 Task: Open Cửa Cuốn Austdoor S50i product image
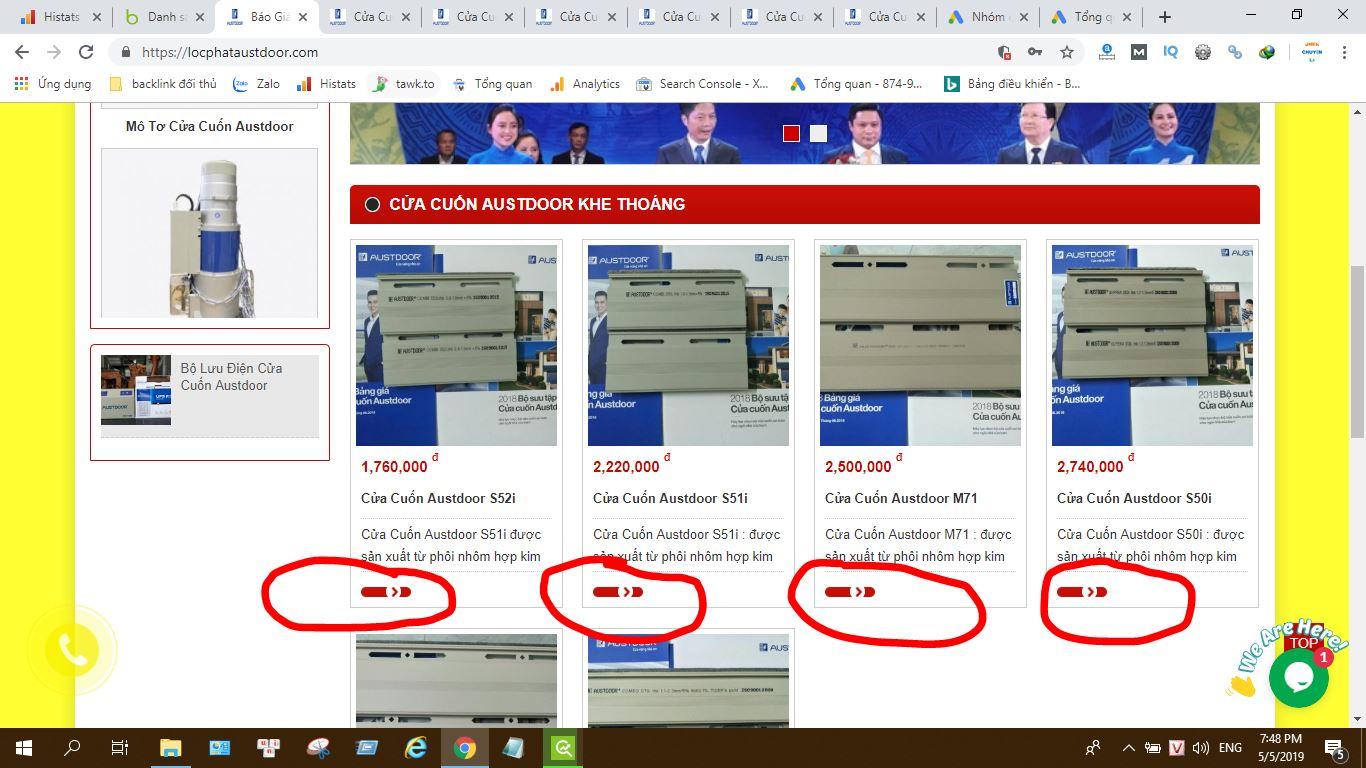click(1152, 345)
